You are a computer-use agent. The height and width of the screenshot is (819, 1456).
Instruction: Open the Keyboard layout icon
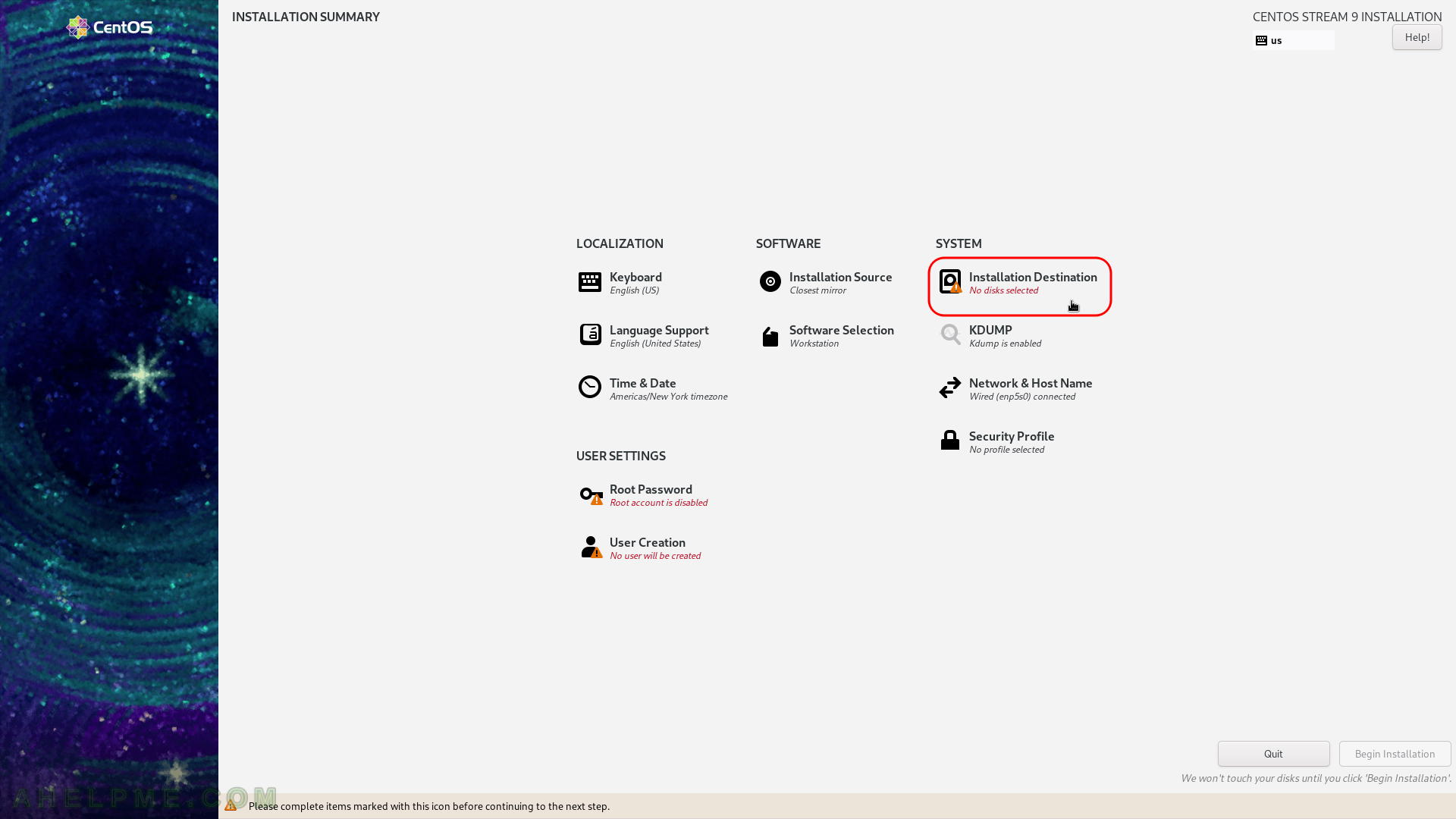(x=589, y=282)
